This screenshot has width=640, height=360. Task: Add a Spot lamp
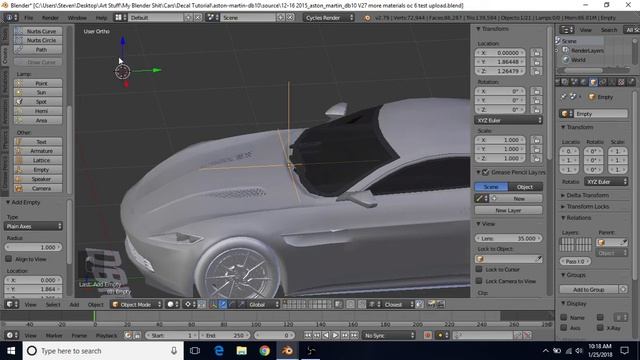[x=38, y=102]
